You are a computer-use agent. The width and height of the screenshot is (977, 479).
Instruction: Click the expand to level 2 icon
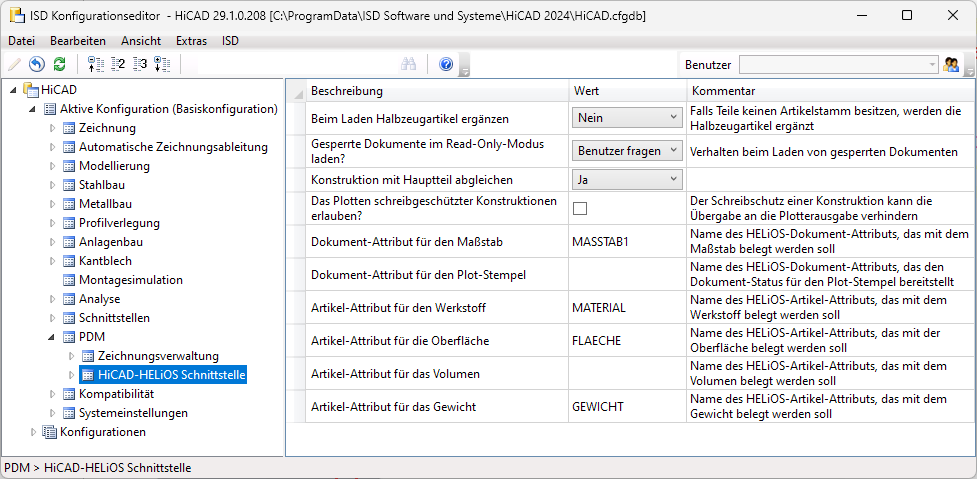pyautogui.click(x=118, y=64)
